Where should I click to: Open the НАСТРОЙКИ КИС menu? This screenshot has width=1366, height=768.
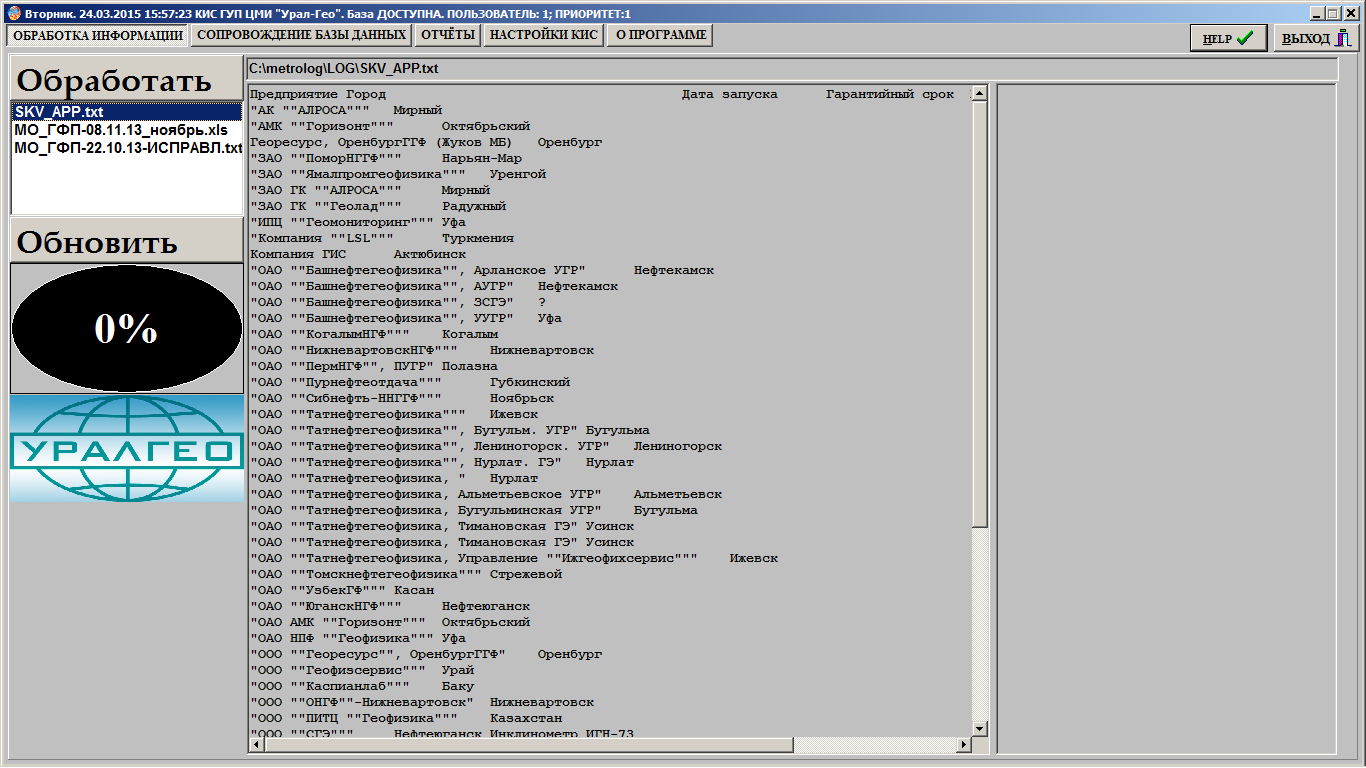tap(544, 35)
